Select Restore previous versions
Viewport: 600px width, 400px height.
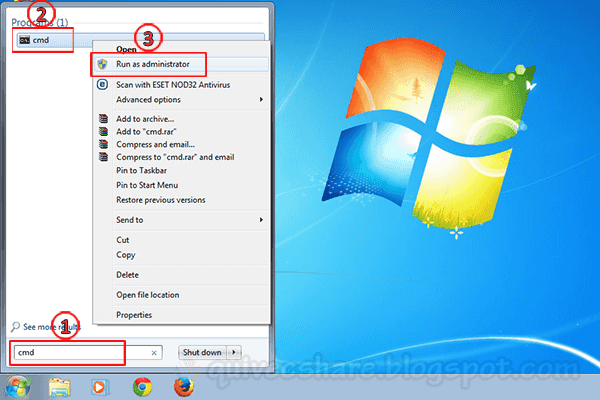pyautogui.click(x=161, y=200)
